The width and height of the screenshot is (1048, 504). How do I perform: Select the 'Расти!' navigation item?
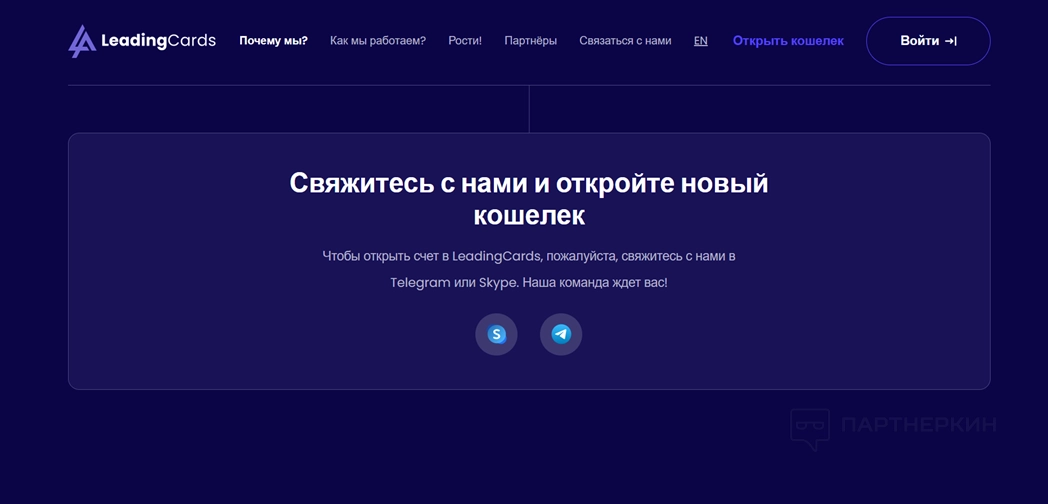465,41
